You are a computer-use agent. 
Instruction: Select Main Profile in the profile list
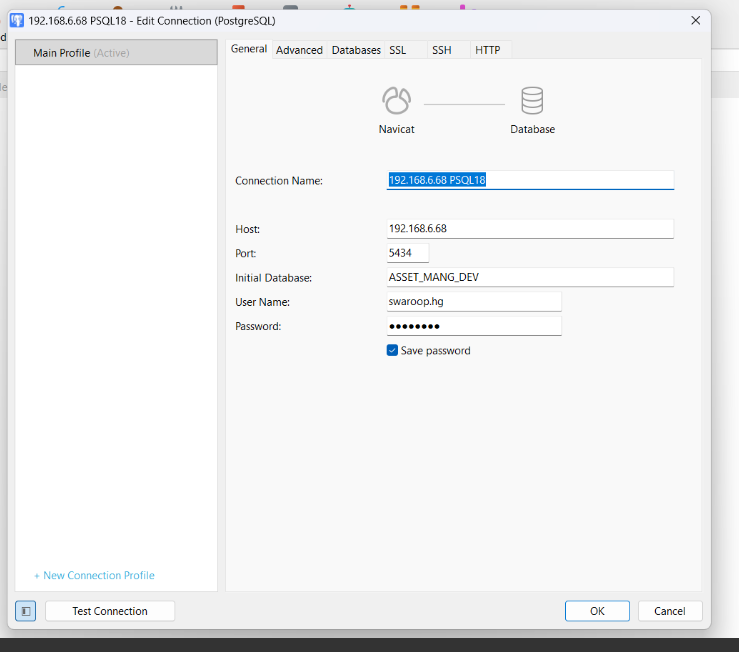(116, 53)
